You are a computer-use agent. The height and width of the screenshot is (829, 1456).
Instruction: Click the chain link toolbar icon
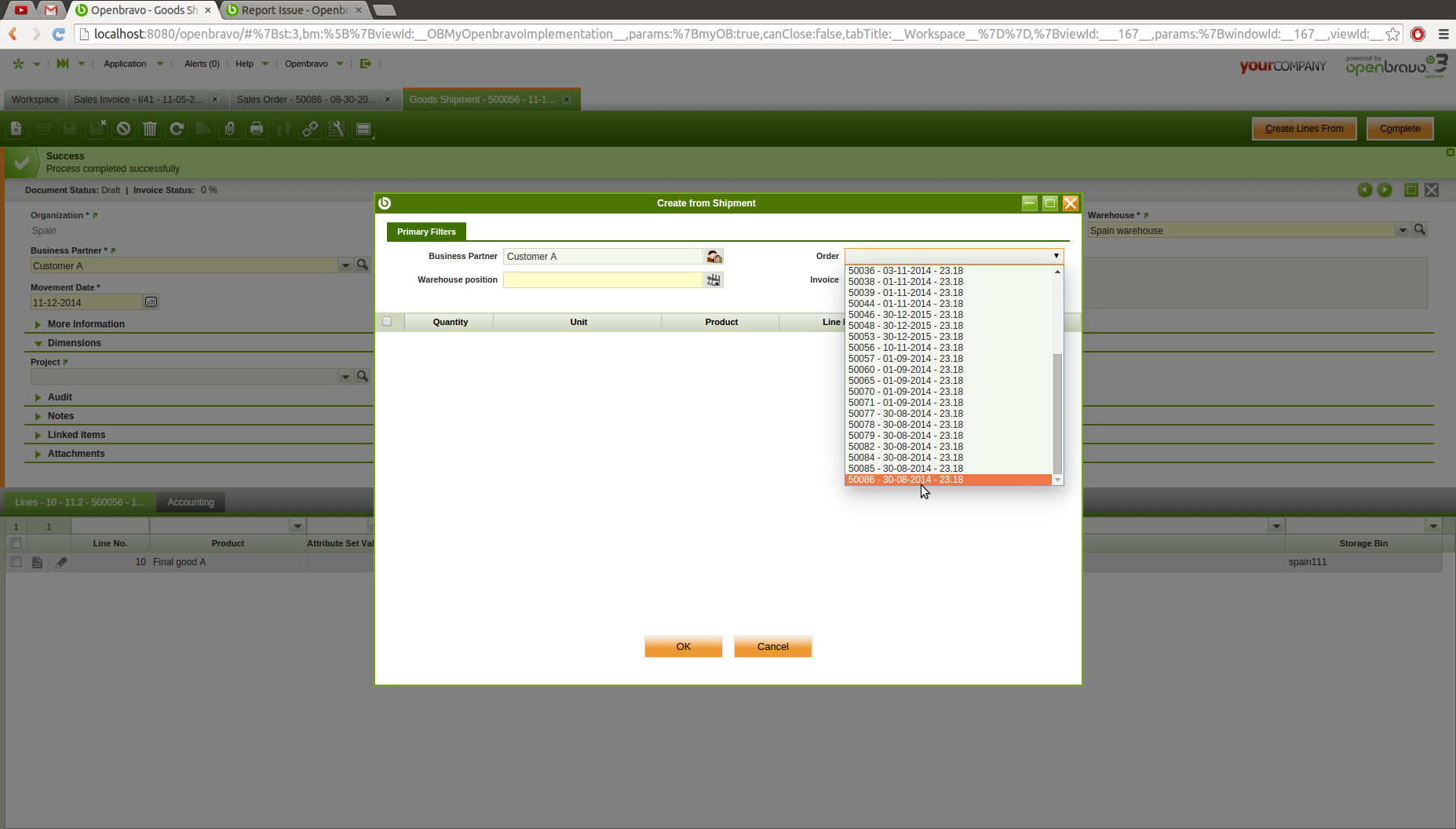pos(310,130)
